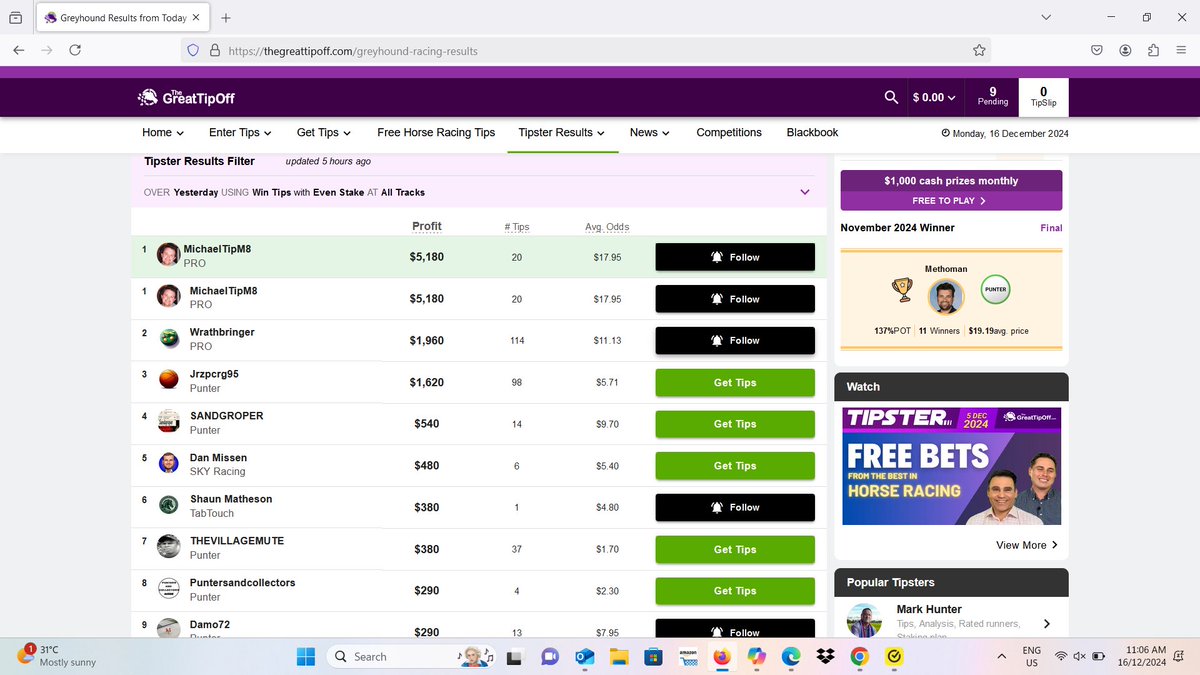Open Google Chrome from the taskbar

(859, 656)
